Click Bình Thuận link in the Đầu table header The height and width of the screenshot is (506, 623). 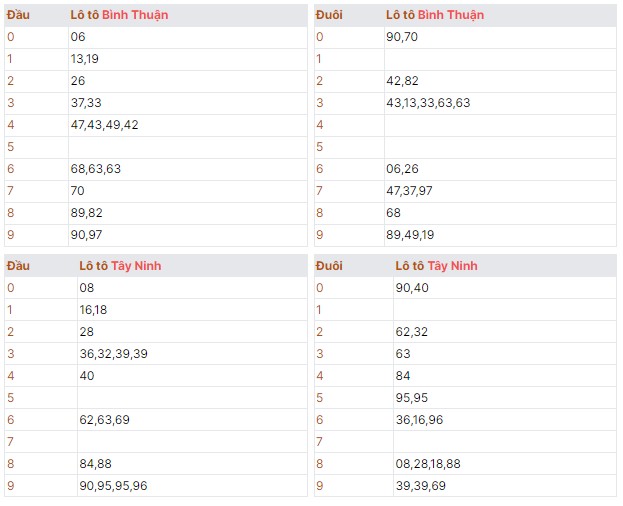[x=135, y=15]
